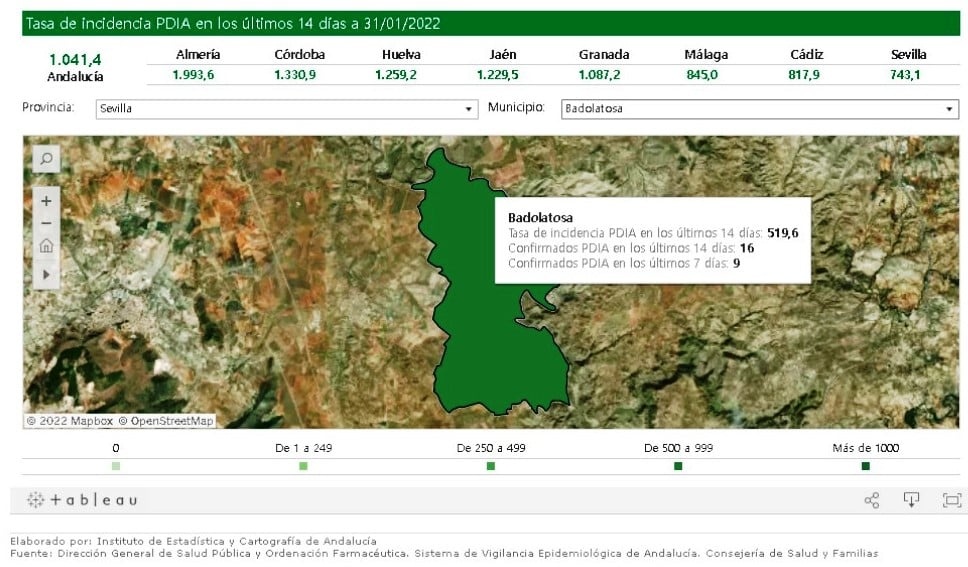The image size is (968, 567).
Task: Open the Municipio dropdown showing Badolatosa
Action: (758, 109)
